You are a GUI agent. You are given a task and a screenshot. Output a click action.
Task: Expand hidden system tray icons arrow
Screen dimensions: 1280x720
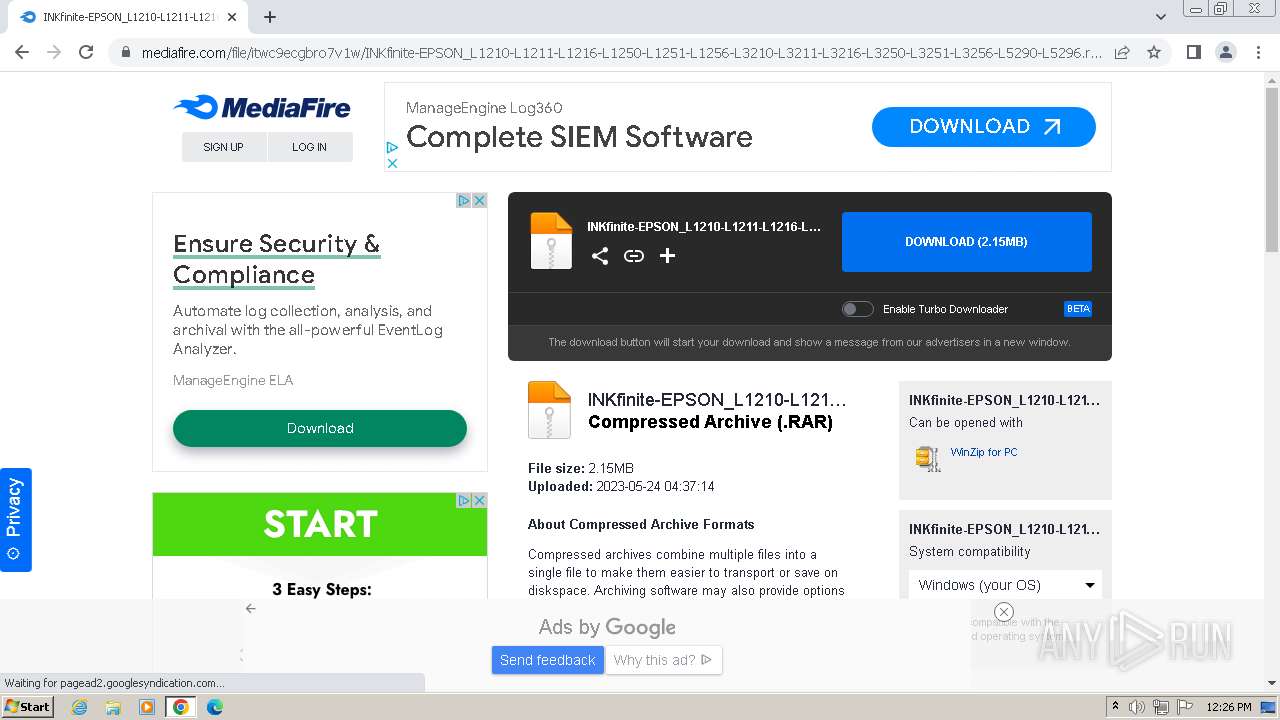1115,707
